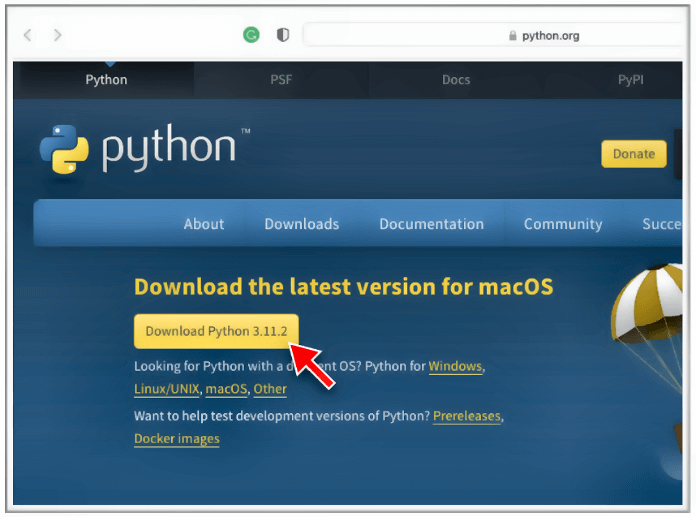The width and height of the screenshot is (696, 517).
Task: Open the Downloads menu
Action: [x=302, y=224]
